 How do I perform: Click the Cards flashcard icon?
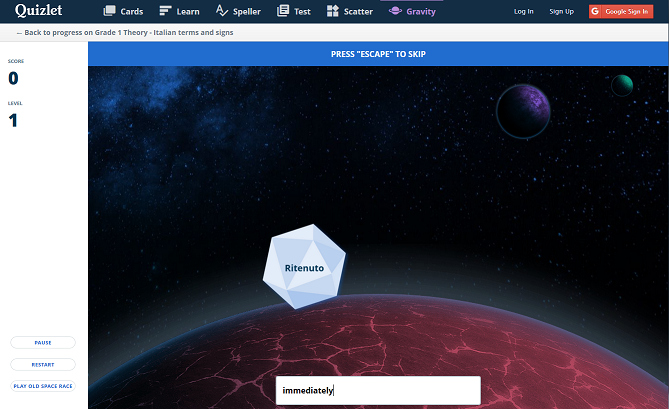110,11
